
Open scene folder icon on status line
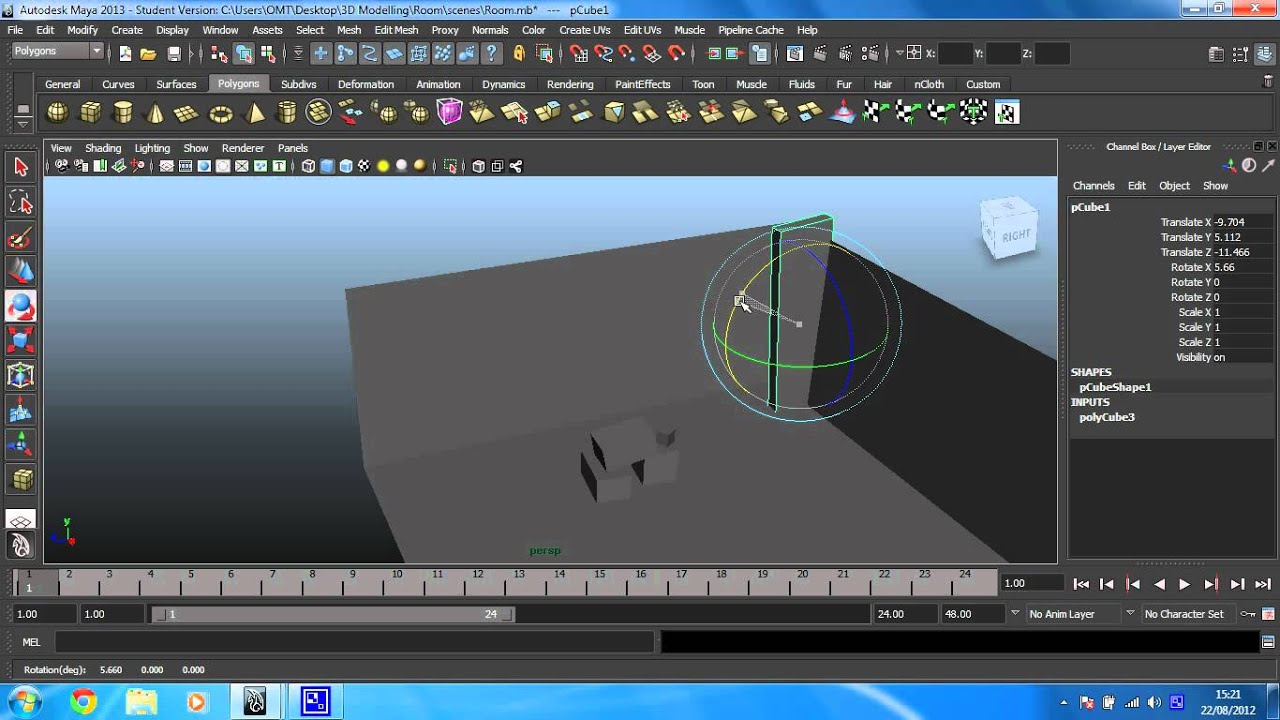[x=148, y=54]
